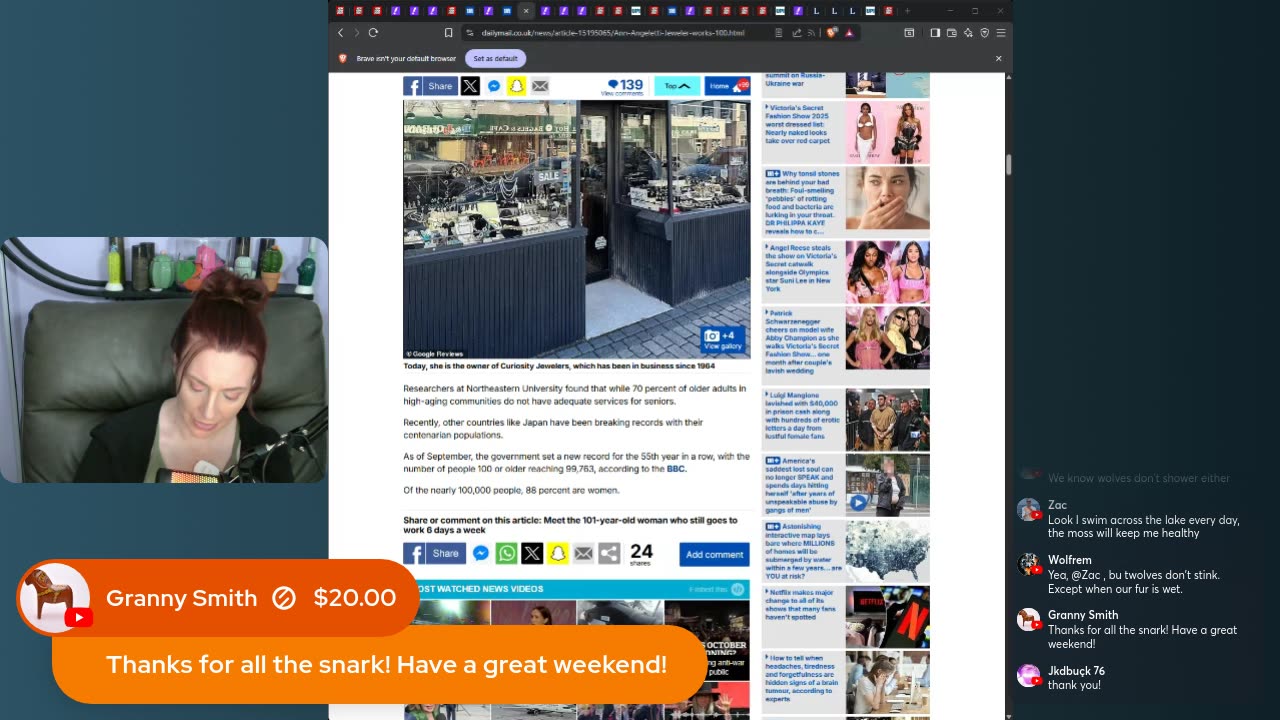Open reader mode icon in address bar
Viewport: 1280px width, 720px height.
778,33
